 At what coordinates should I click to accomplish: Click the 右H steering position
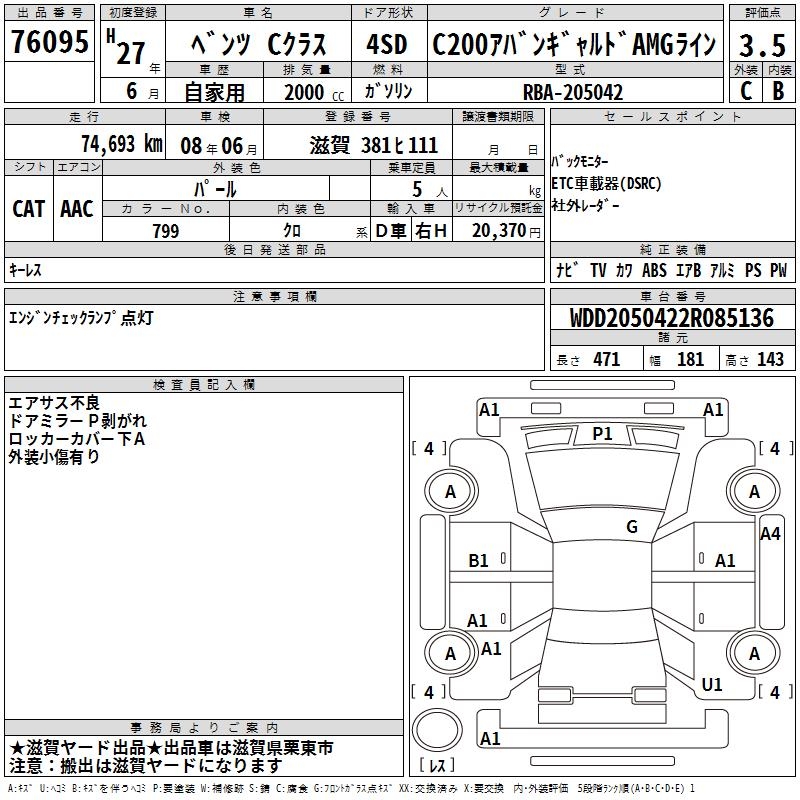pyautogui.click(x=432, y=231)
